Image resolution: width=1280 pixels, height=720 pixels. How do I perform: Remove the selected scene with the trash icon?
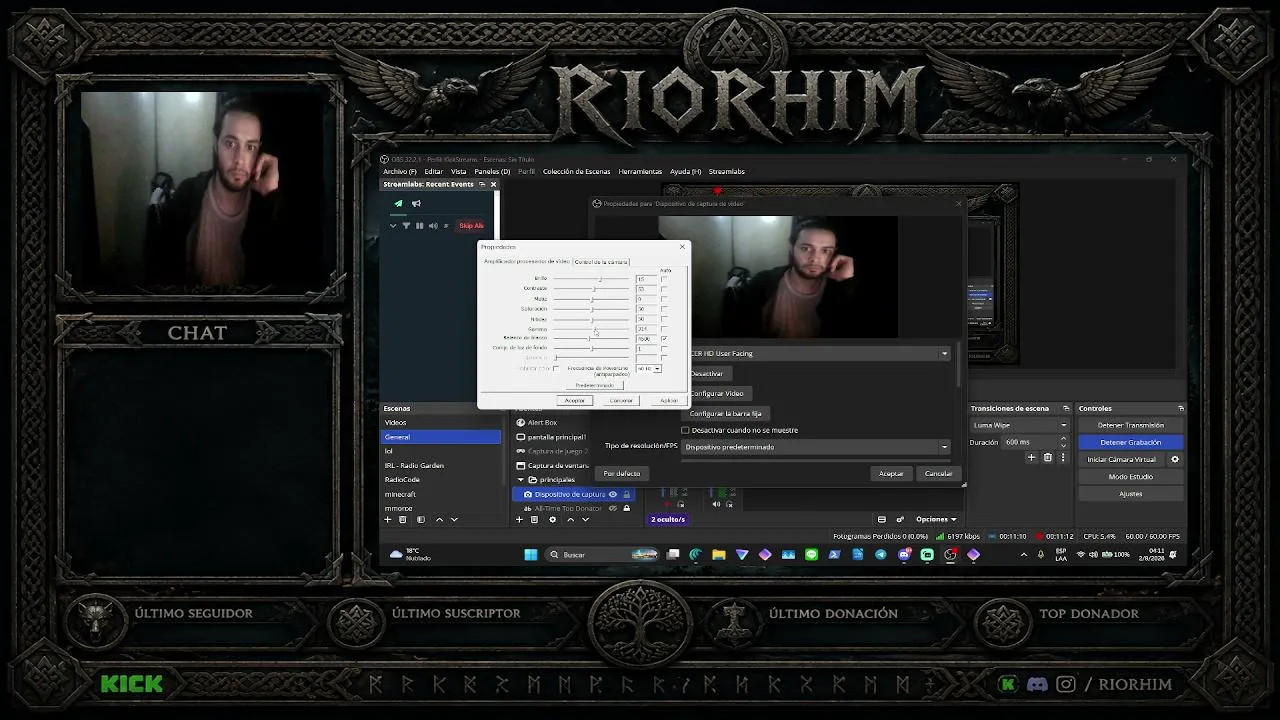(x=403, y=519)
